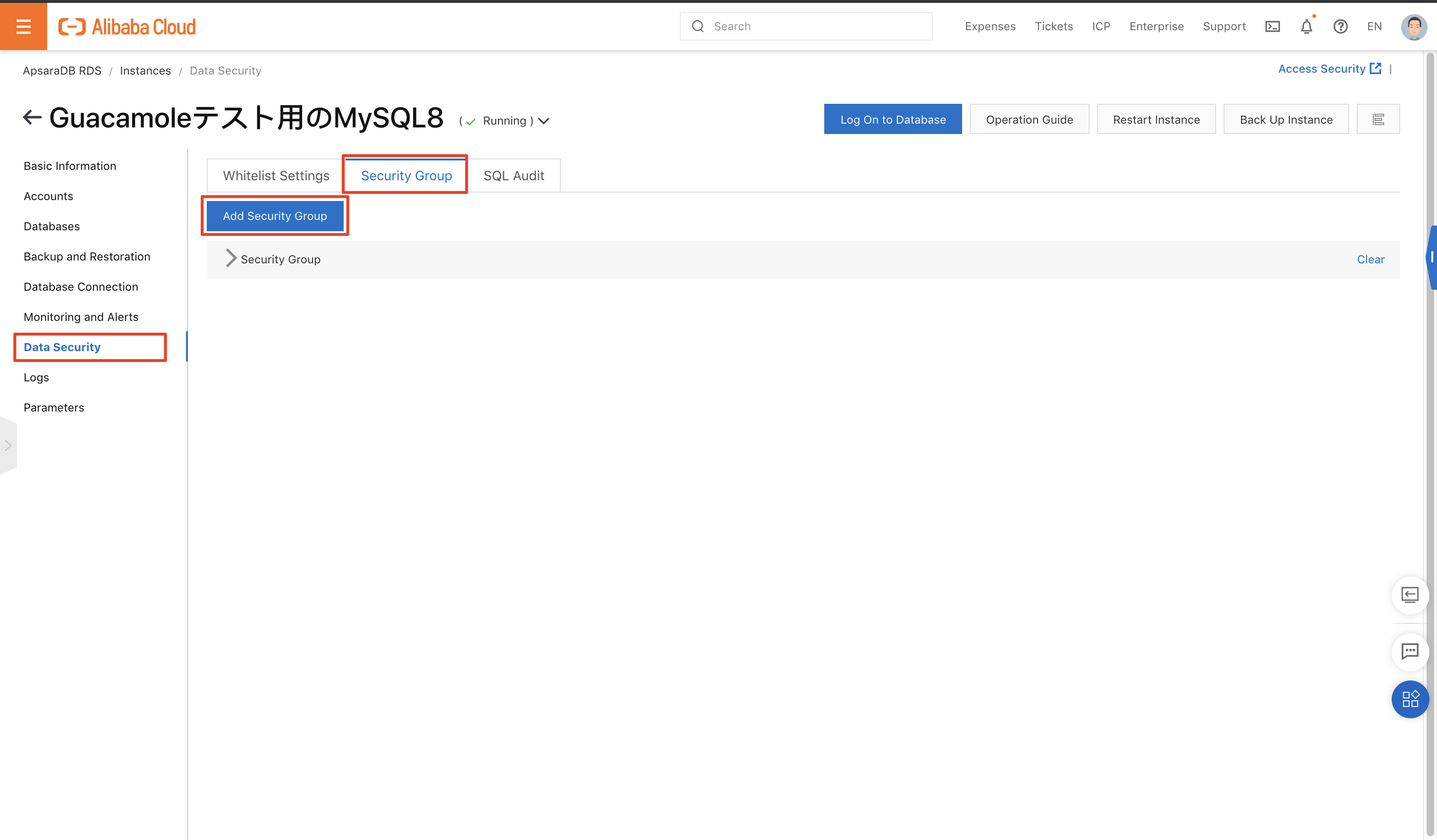Click the Clear link
Image resolution: width=1437 pixels, height=840 pixels.
1370,259
